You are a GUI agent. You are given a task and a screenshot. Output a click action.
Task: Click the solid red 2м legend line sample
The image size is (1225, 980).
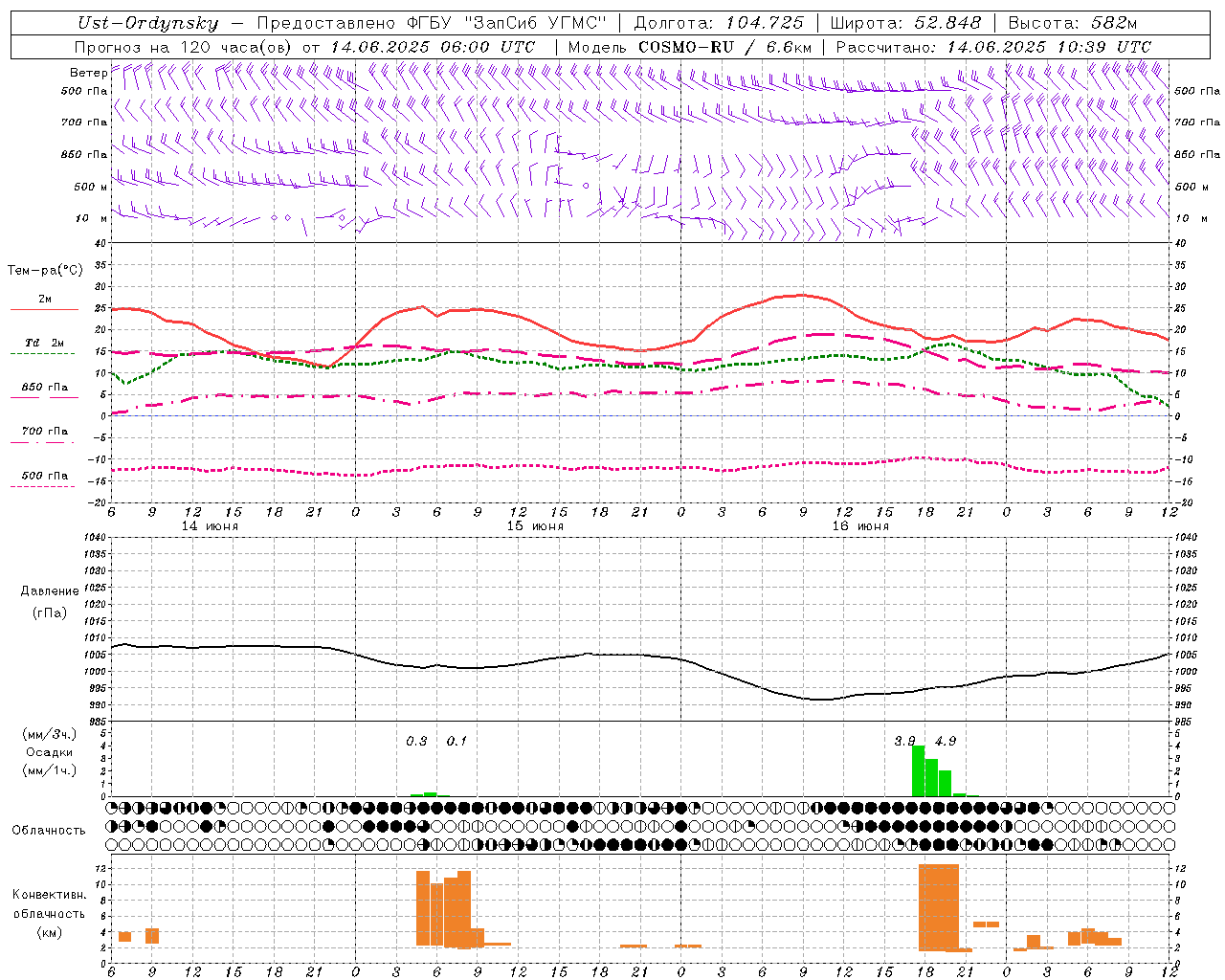tap(44, 310)
